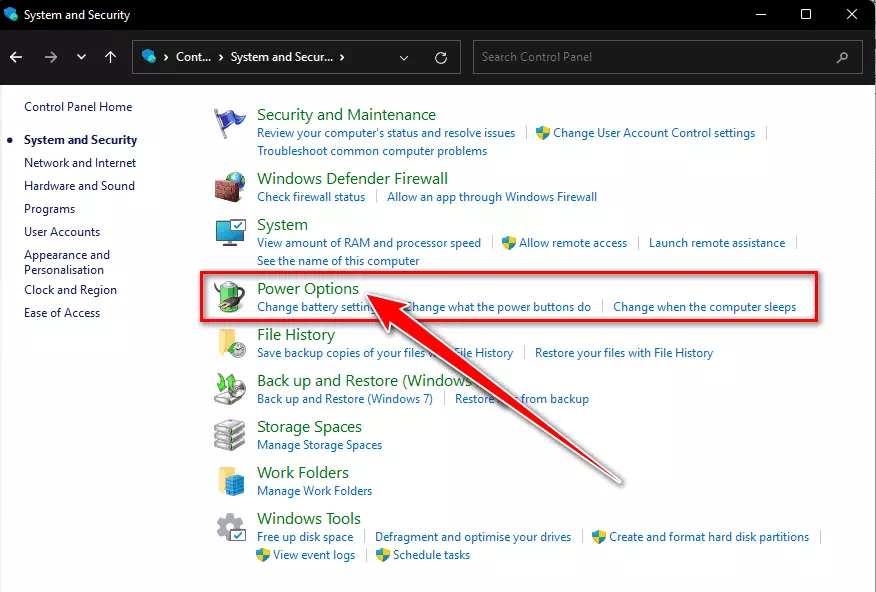Image resolution: width=876 pixels, height=592 pixels.
Task: Click Change what the power buttons do
Action: [498, 307]
